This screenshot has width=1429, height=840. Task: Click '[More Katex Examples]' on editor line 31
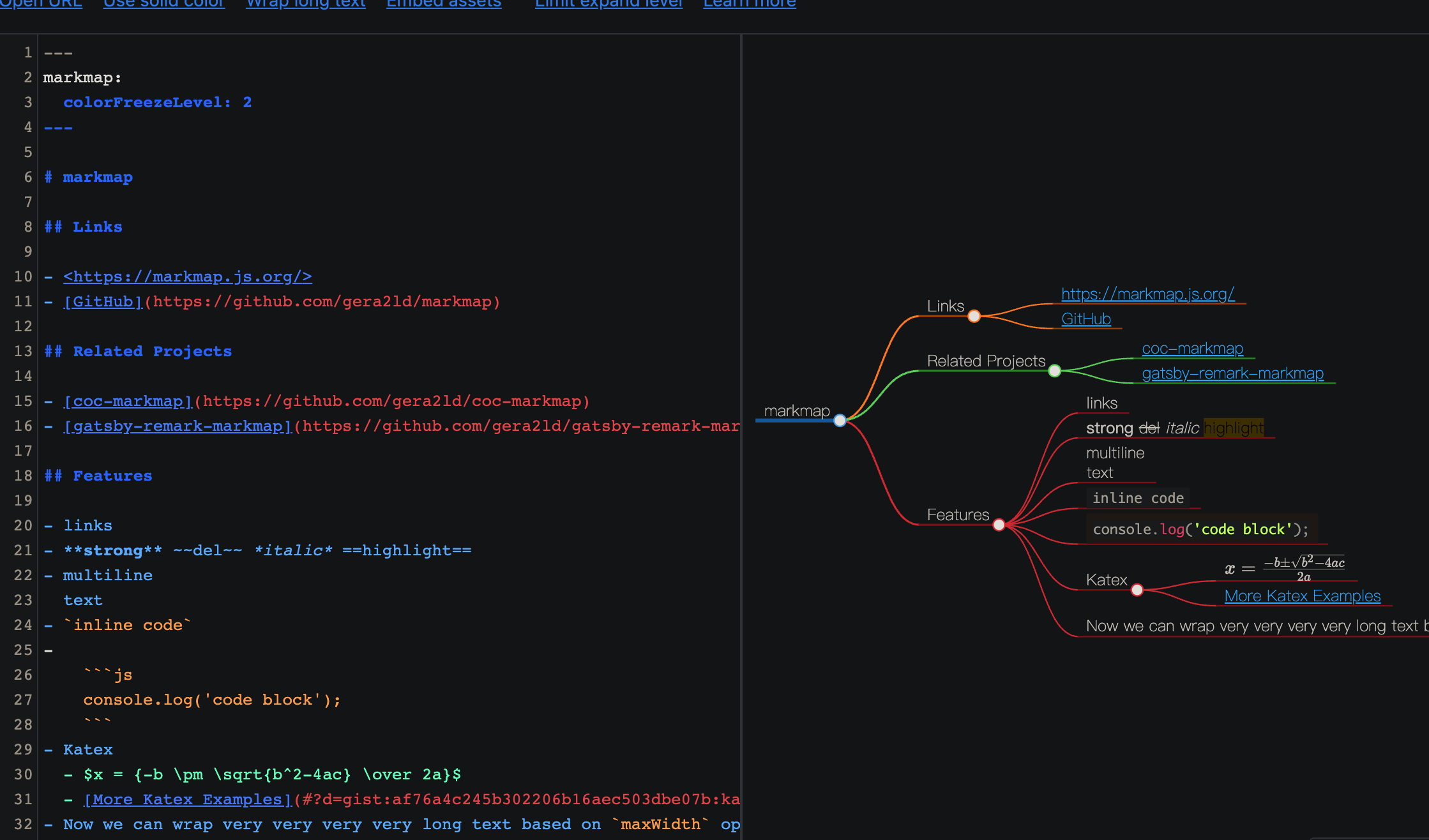click(188, 799)
